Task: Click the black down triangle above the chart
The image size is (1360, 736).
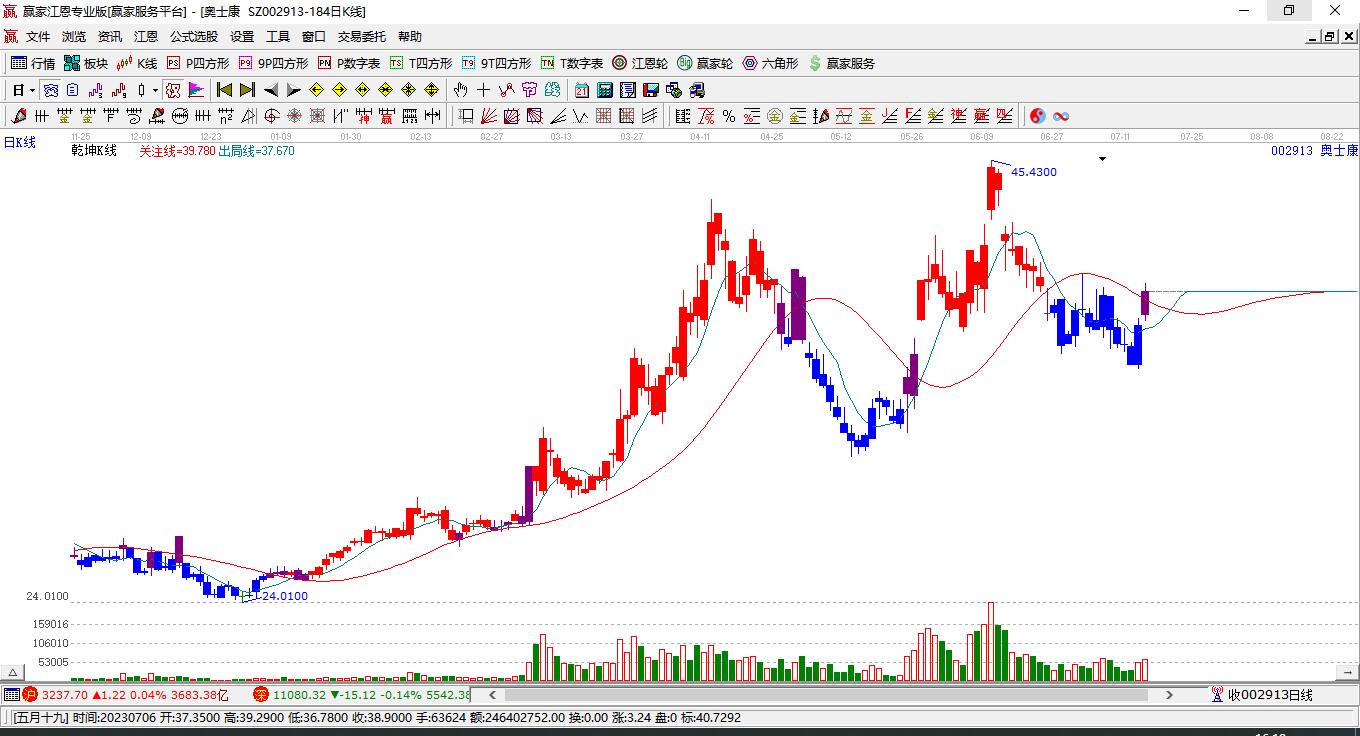Action: coord(1102,158)
